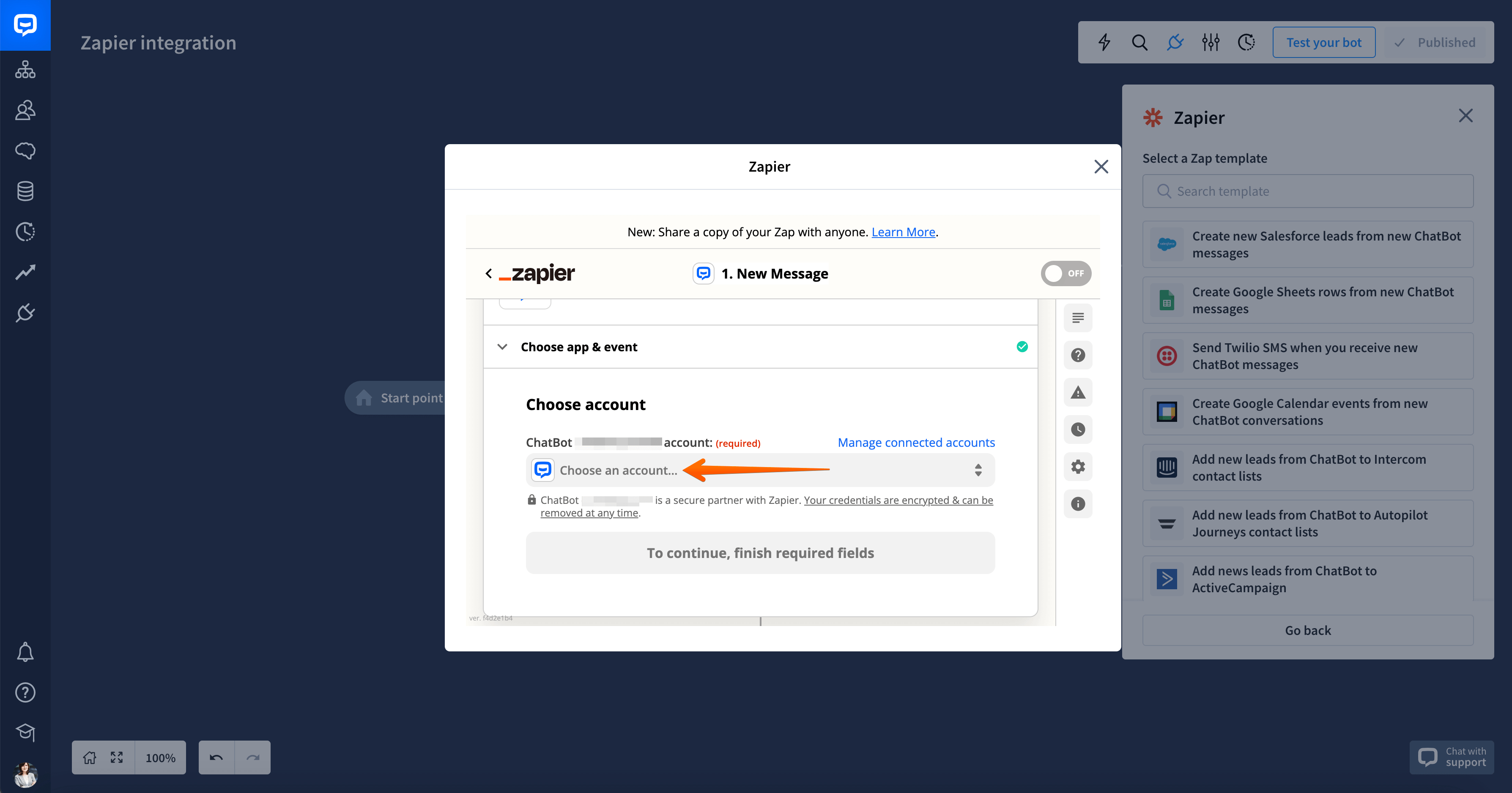1512x793 pixels.
Task: Open the notifications bell icon
Action: point(25,651)
